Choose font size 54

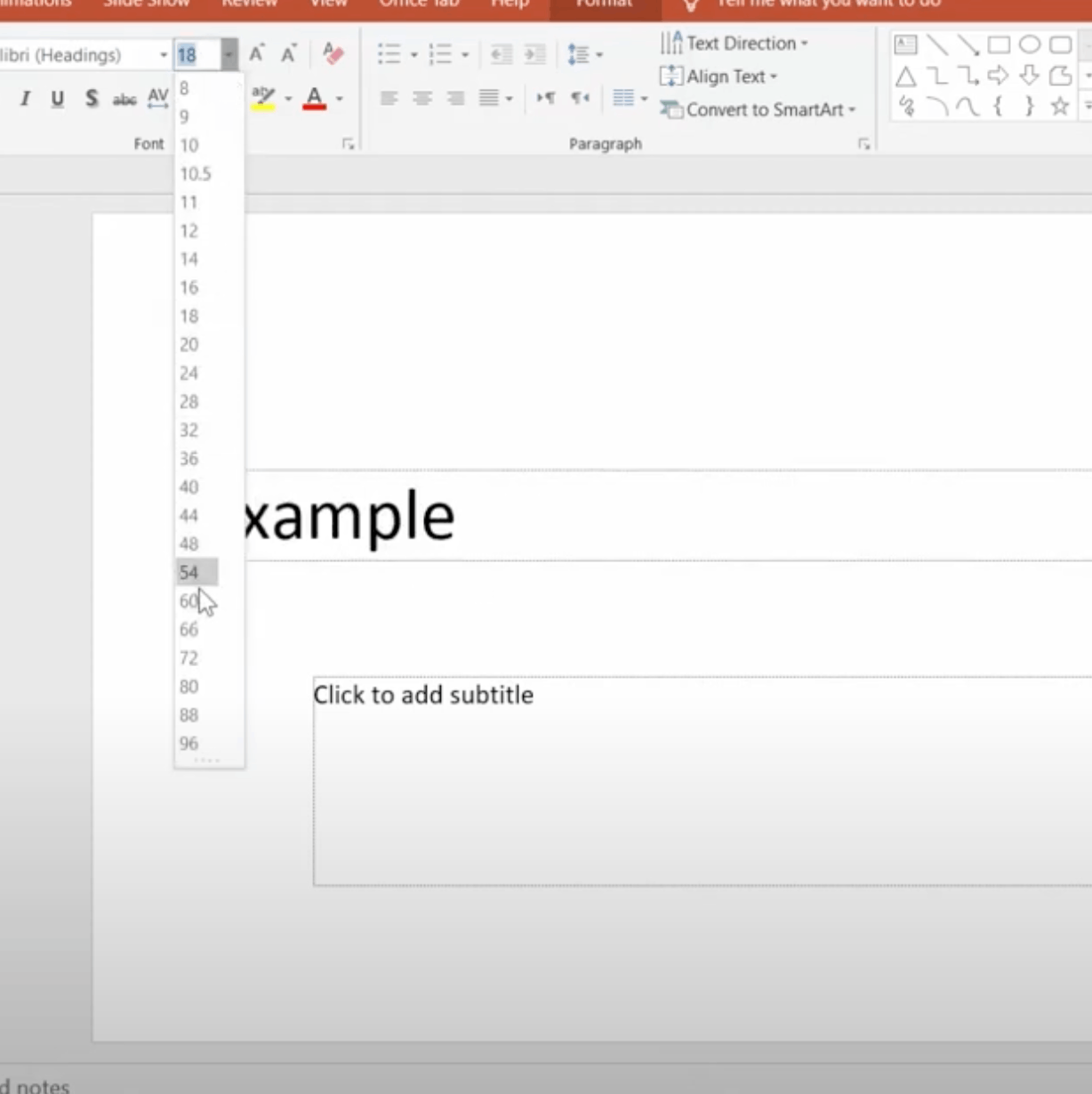[x=197, y=572]
